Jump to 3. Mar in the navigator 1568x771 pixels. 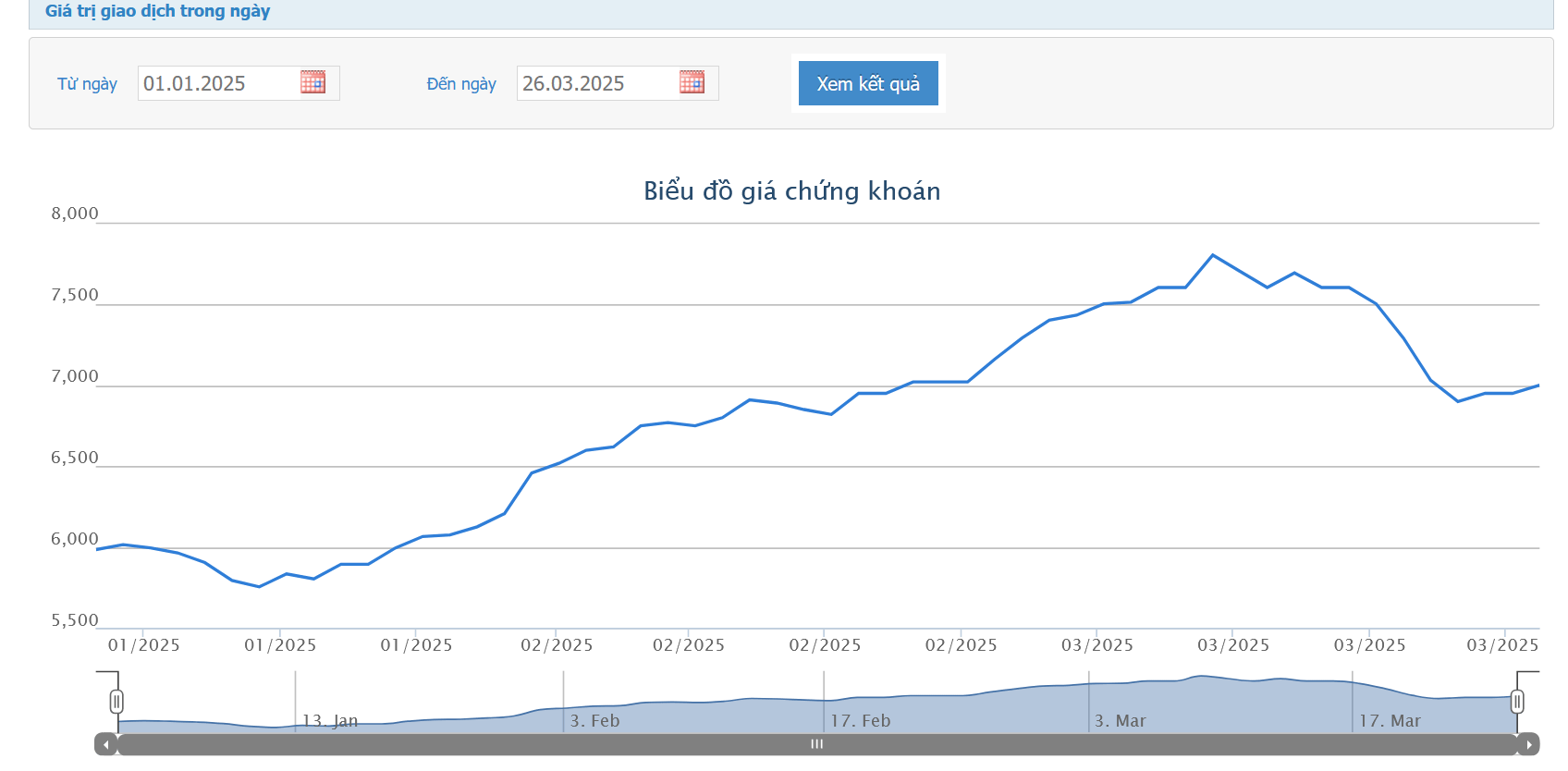(1120, 720)
